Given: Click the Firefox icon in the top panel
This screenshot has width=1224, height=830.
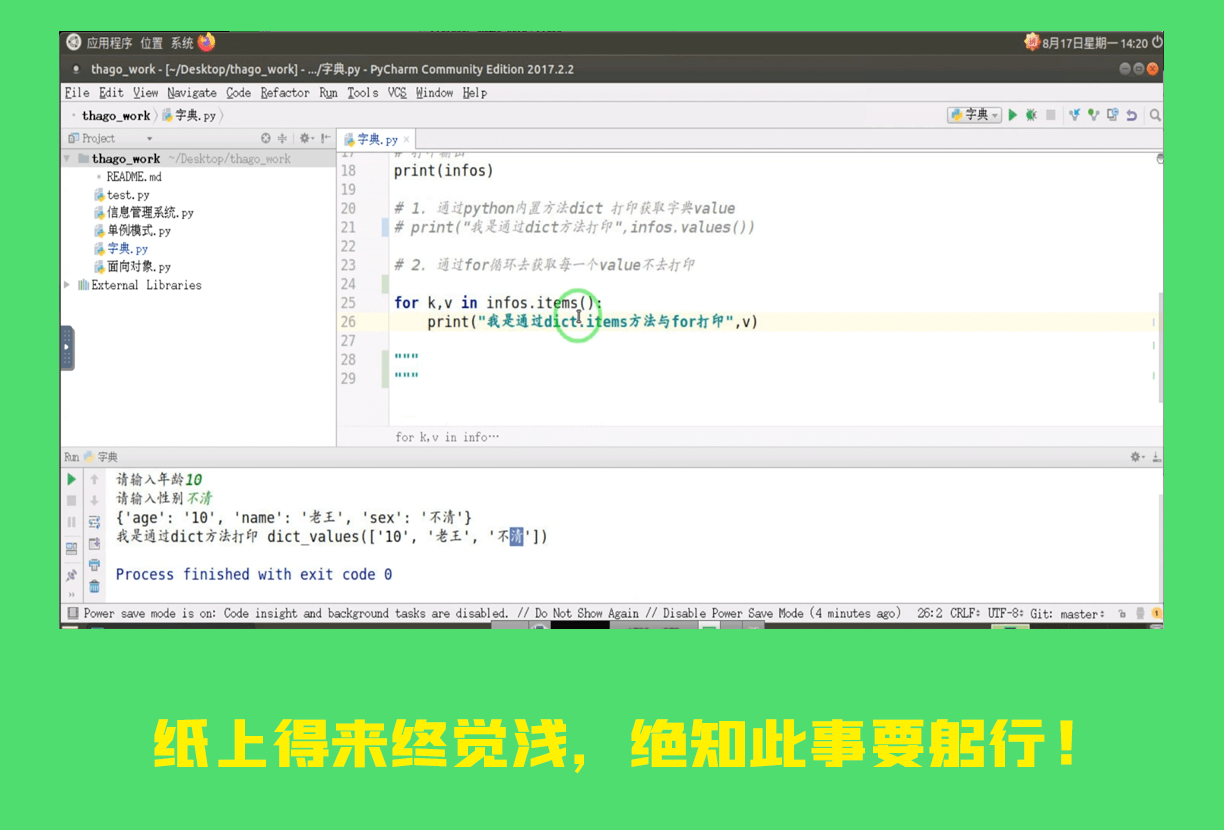Looking at the screenshot, I should [x=207, y=42].
